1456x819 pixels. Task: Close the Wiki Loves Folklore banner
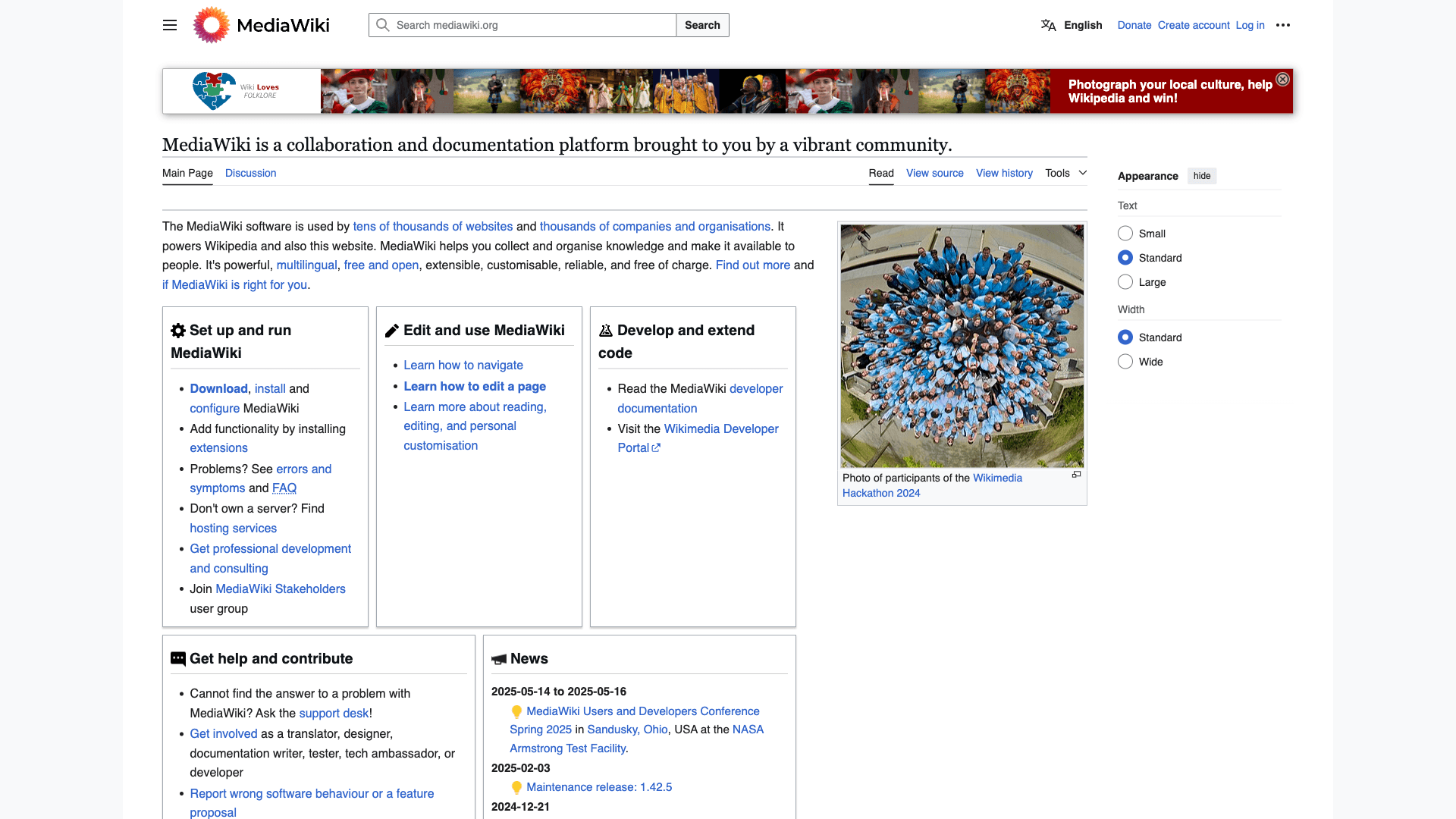pyautogui.click(x=1282, y=80)
